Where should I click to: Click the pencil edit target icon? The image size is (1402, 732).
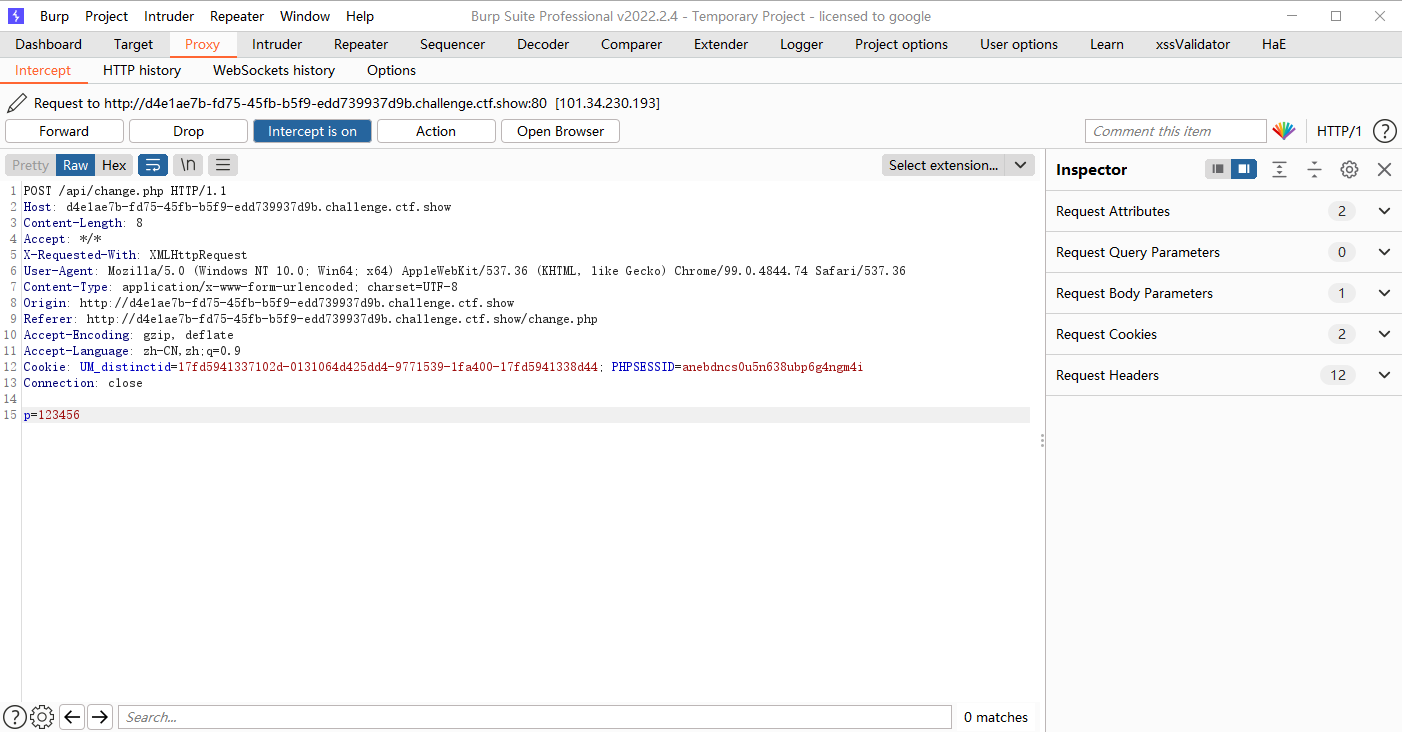(16, 103)
